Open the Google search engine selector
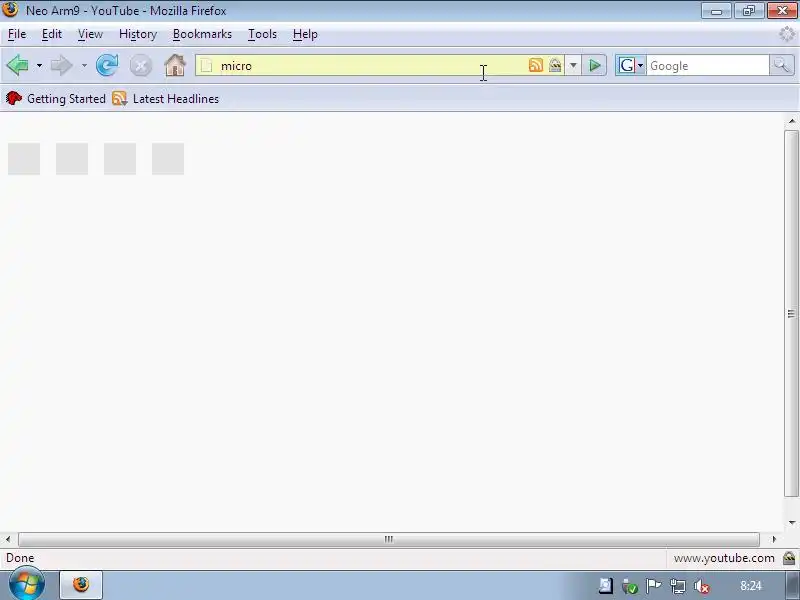Image resolution: width=800 pixels, height=600 pixels. [631, 66]
